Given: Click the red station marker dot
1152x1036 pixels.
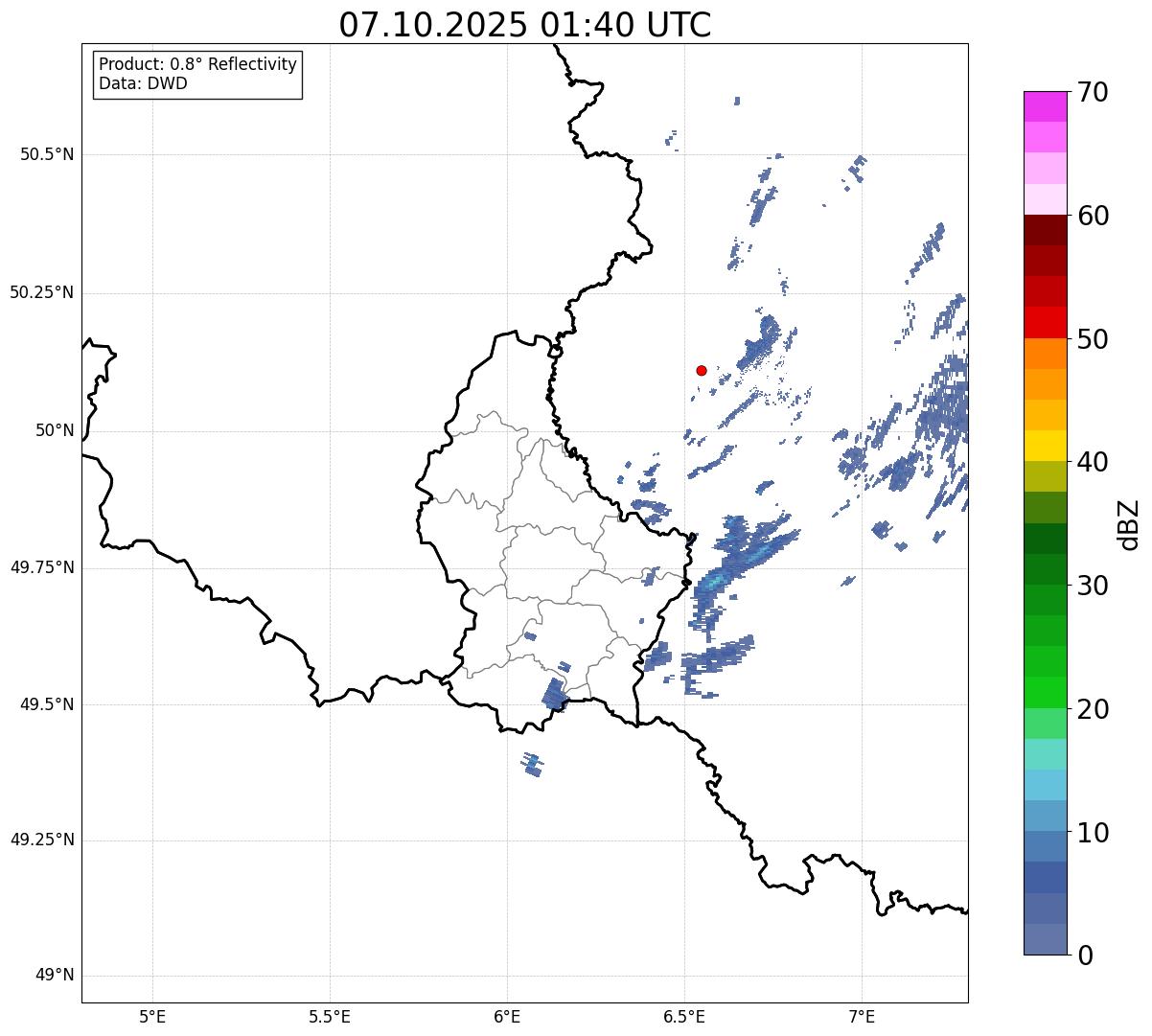Looking at the screenshot, I should (702, 370).
